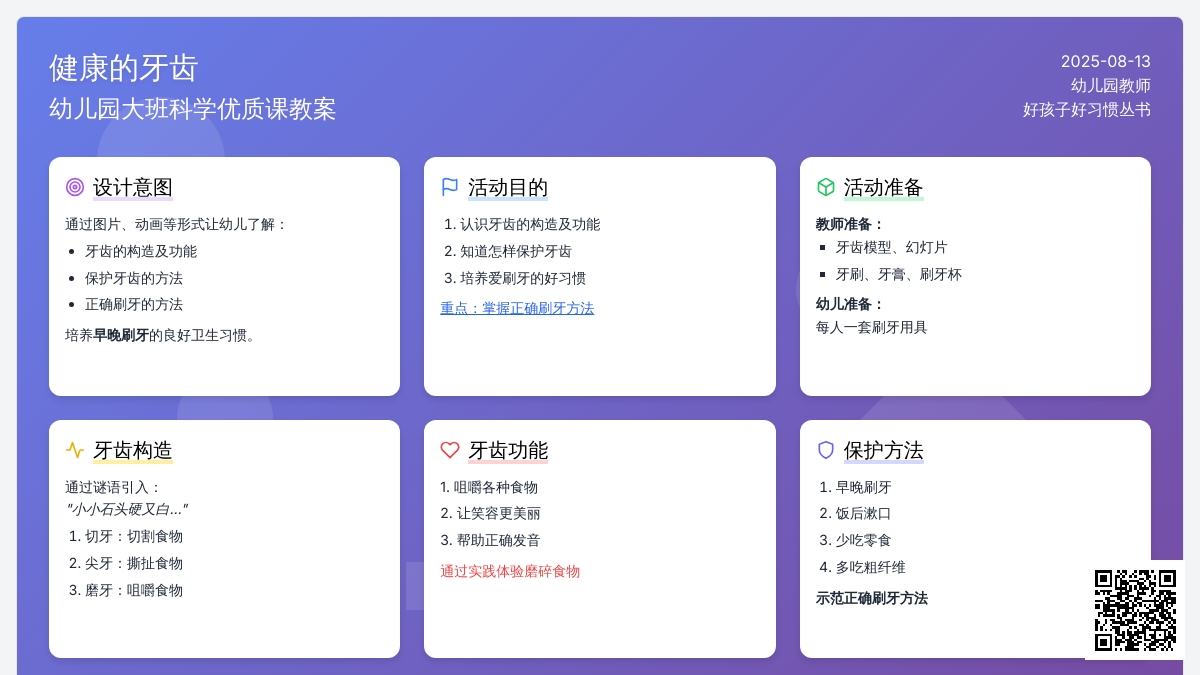The width and height of the screenshot is (1200, 675).
Task: Click the line 通过谜语引入：
Action: [x=114, y=487]
